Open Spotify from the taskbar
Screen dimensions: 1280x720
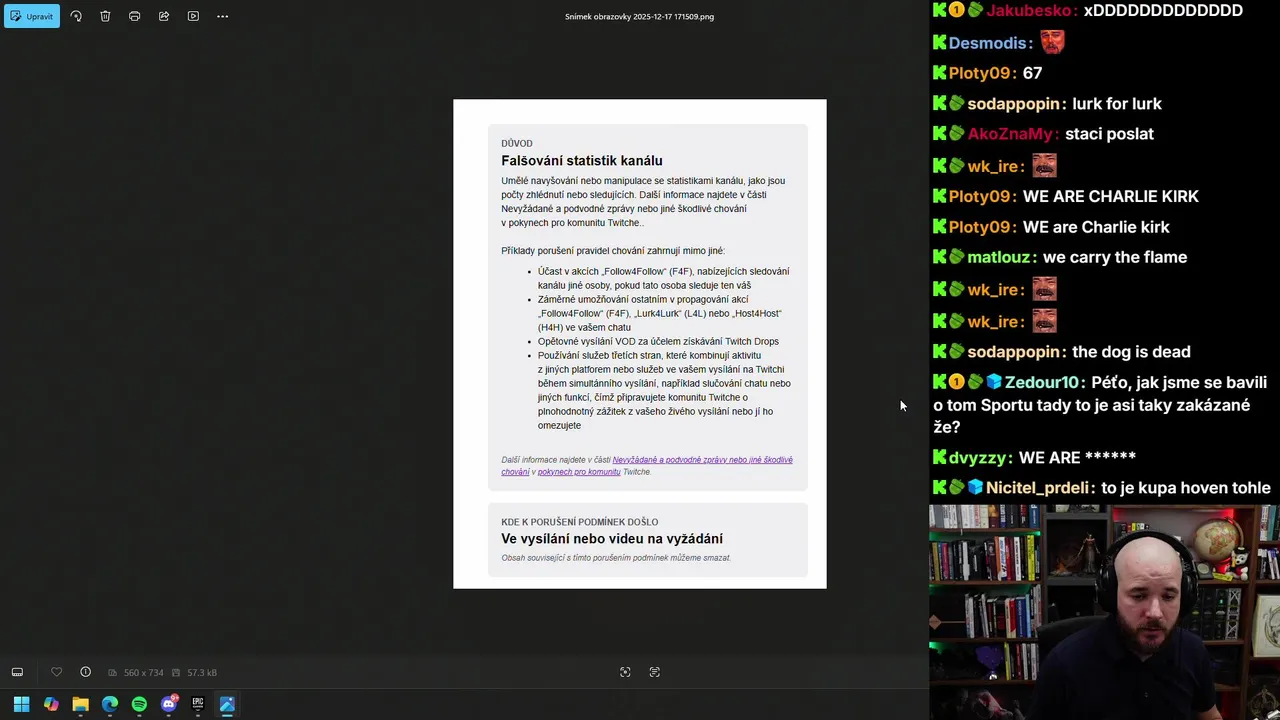139,704
